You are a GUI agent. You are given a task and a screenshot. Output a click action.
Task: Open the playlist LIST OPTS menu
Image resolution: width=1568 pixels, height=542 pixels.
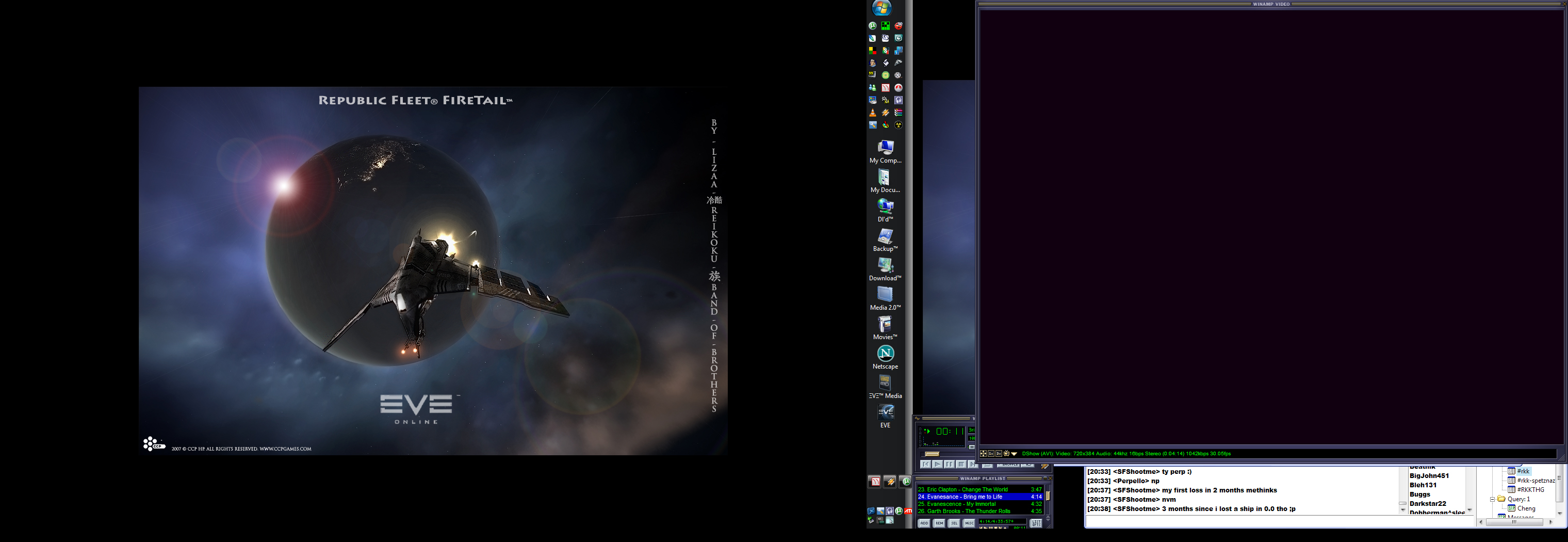(x=1036, y=523)
